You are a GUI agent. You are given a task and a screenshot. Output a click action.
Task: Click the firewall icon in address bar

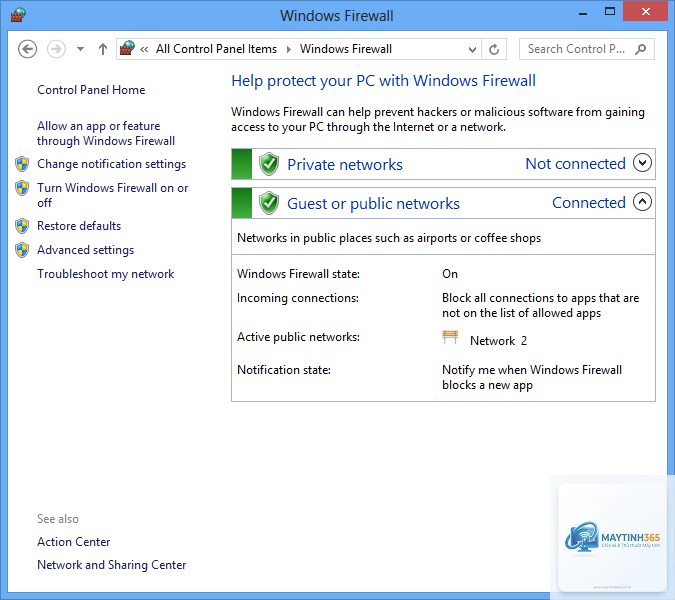[x=127, y=48]
